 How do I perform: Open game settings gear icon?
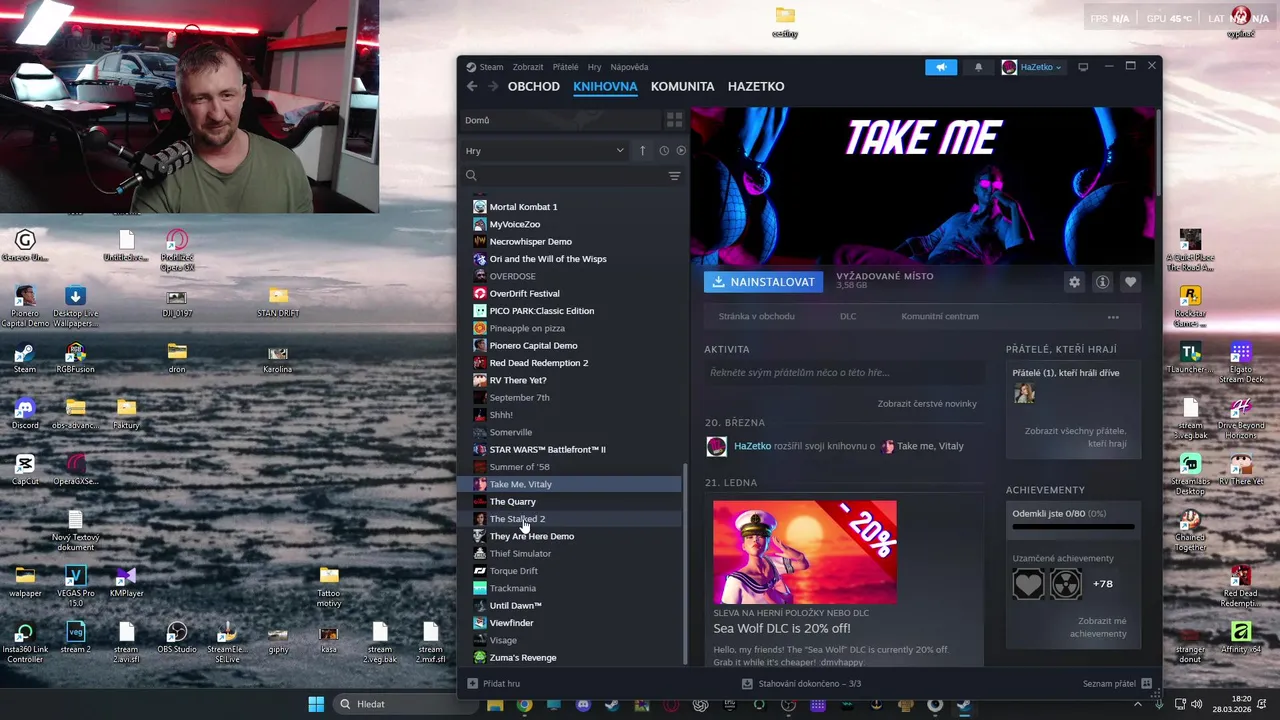tap(1074, 282)
